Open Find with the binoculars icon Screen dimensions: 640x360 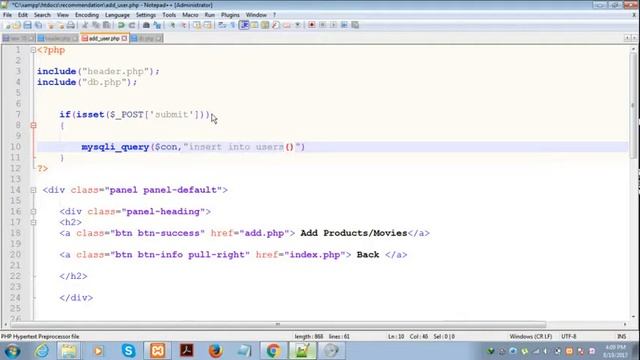point(146,25)
